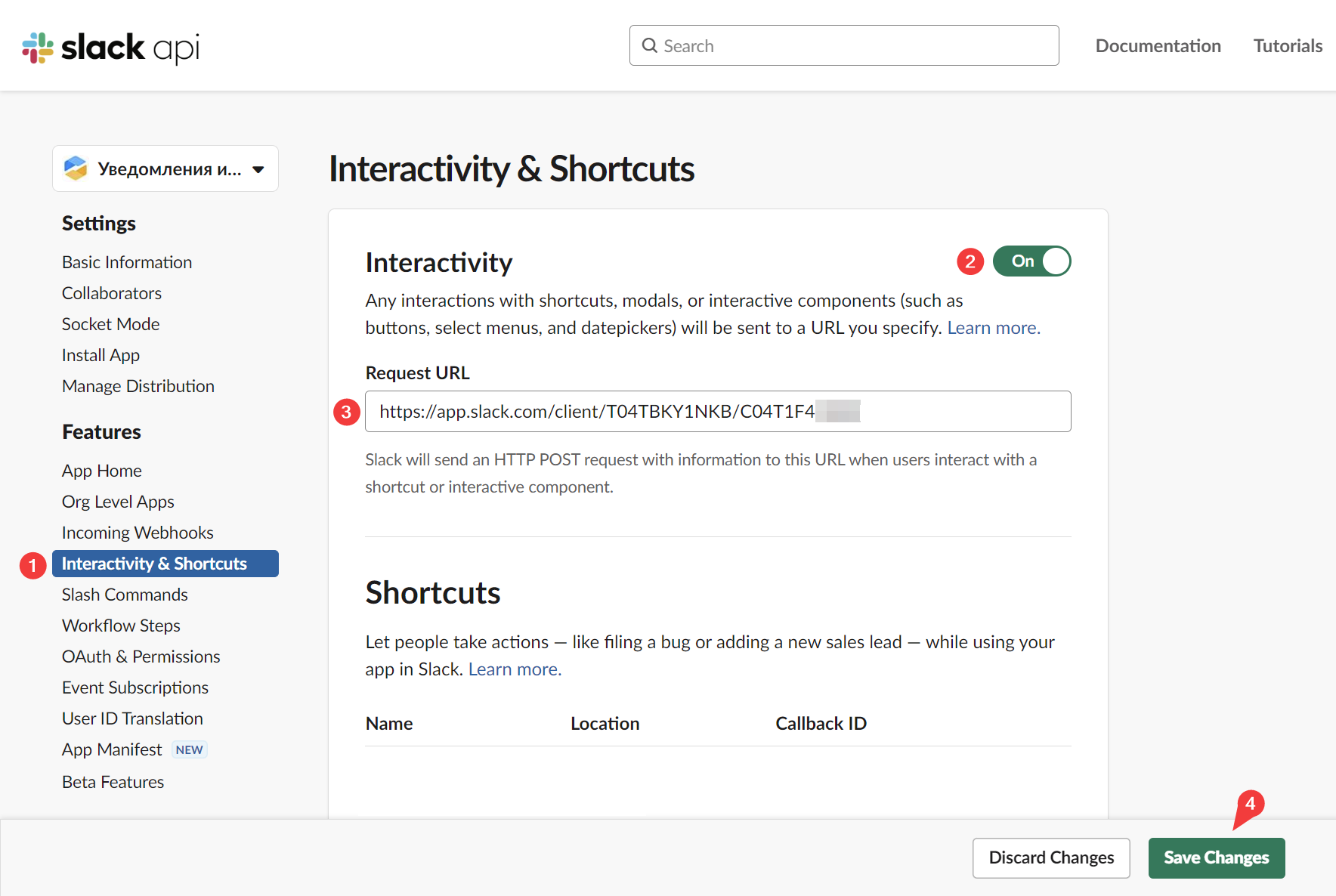This screenshot has width=1336, height=896.
Task: Open Workflow Steps page
Action: tap(121, 626)
